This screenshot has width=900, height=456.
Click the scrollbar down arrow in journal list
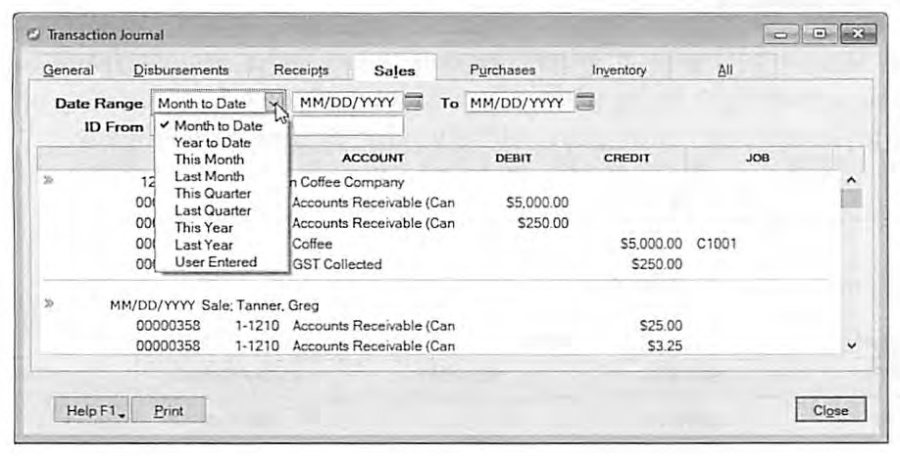(x=851, y=346)
